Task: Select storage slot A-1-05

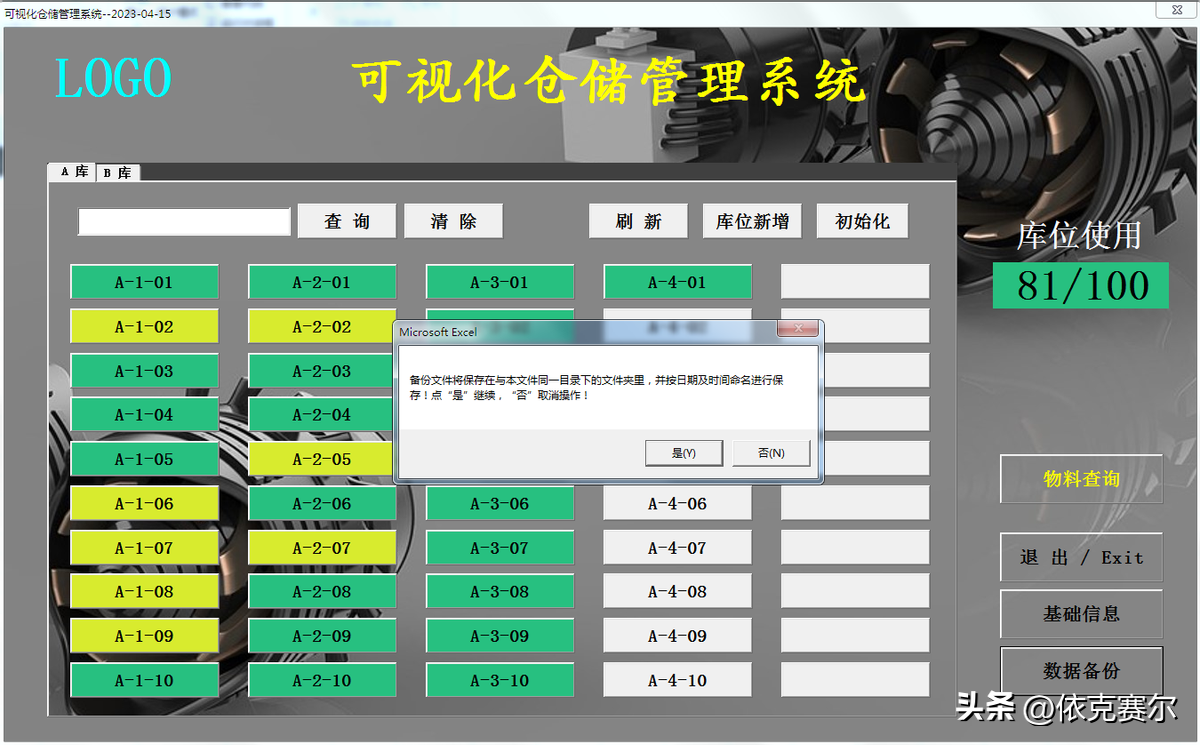Action: point(144,459)
